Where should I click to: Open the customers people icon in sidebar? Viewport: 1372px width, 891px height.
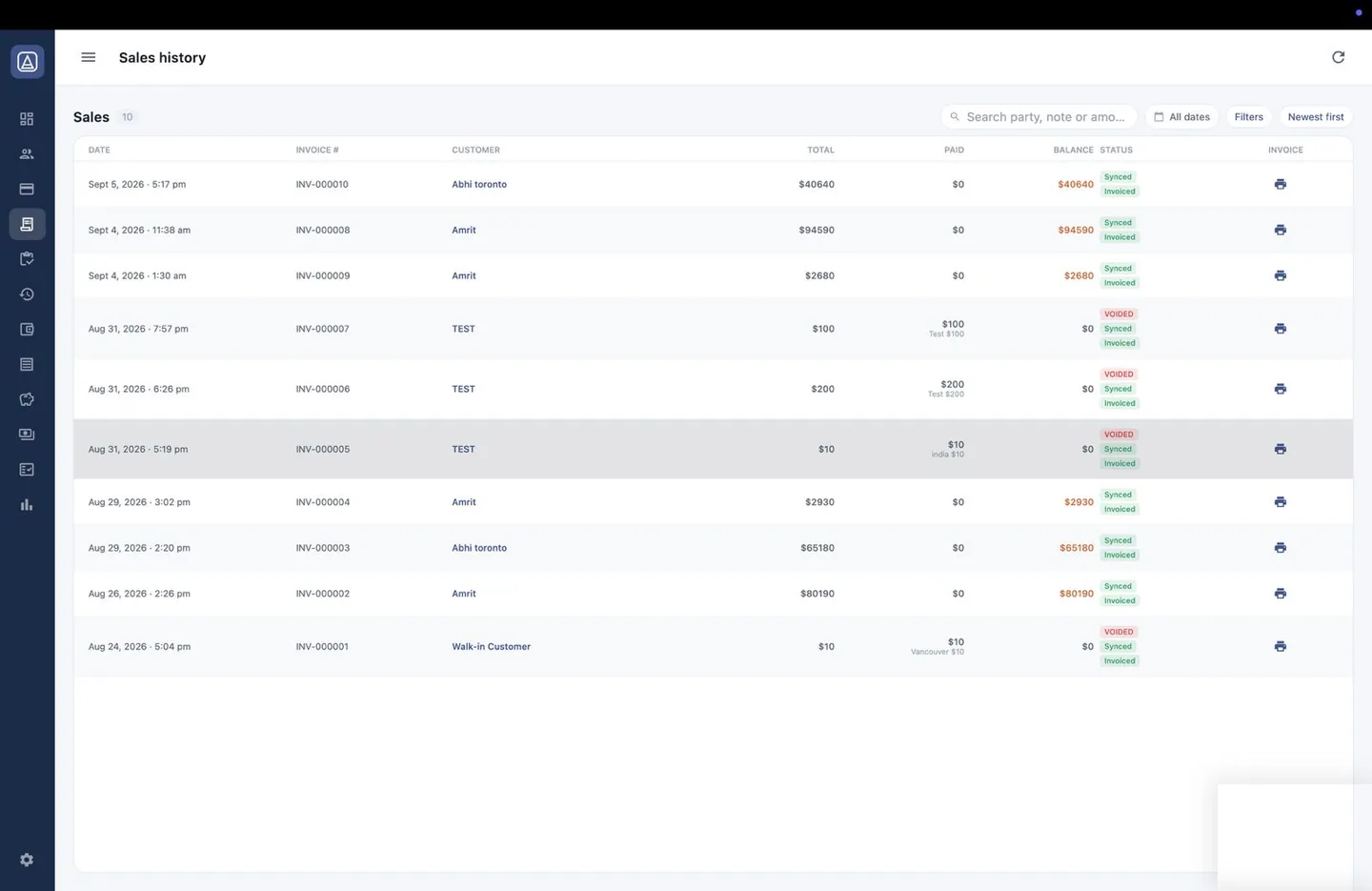(x=27, y=154)
